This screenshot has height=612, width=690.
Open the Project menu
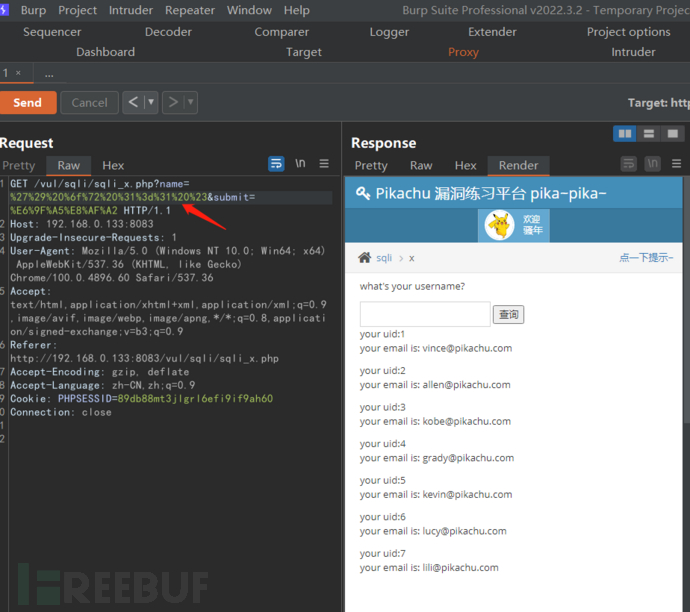(x=77, y=10)
